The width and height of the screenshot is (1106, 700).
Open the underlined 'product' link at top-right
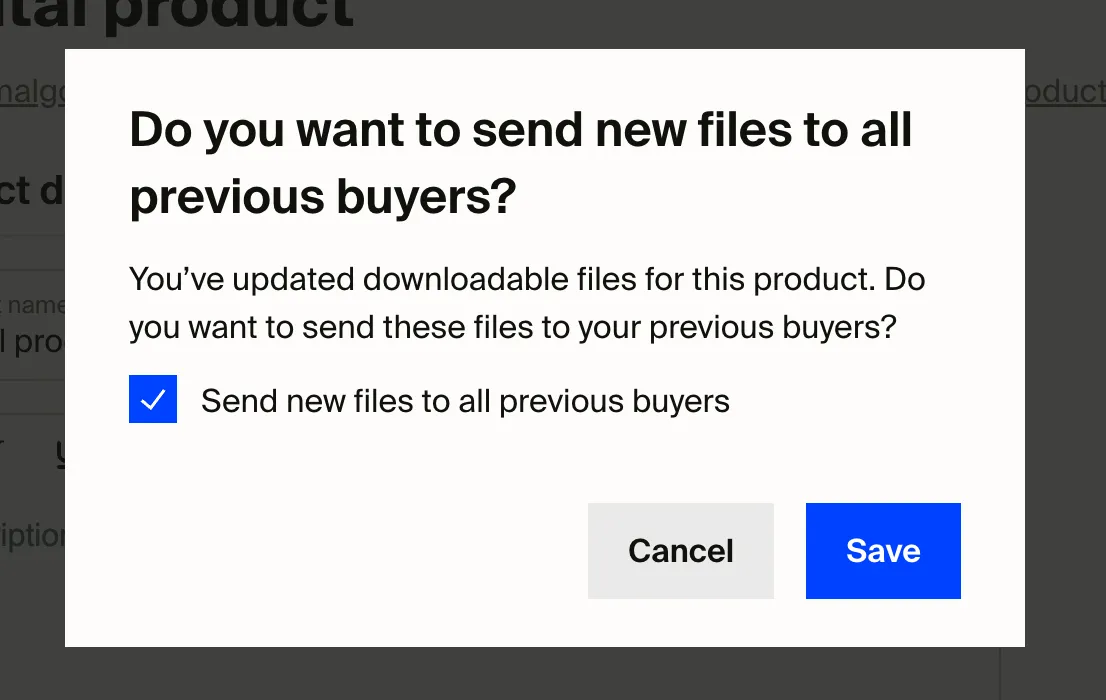[1064, 92]
